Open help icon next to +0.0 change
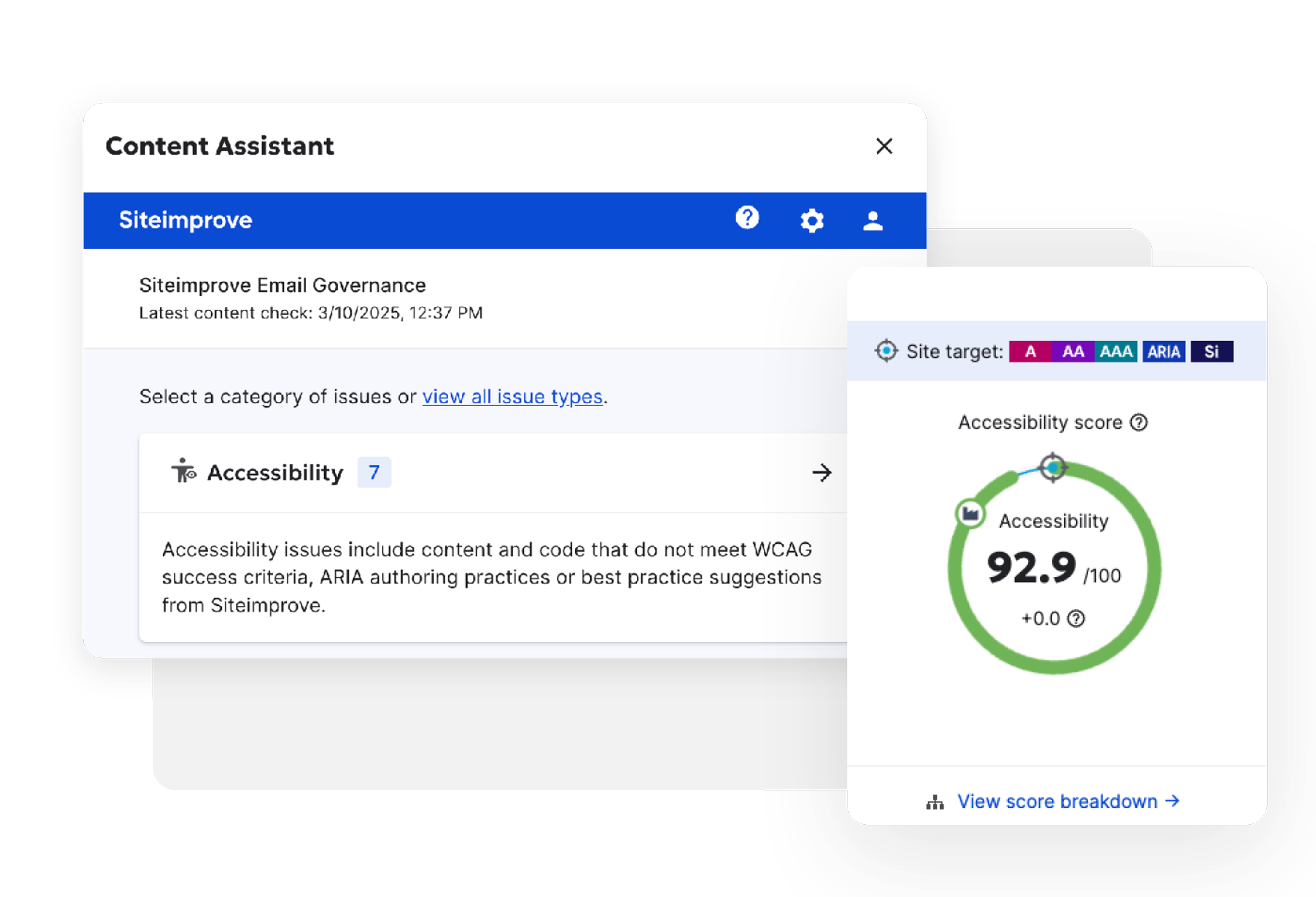Image resolution: width=1316 pixels, height=897 pixels. pos(1076,619)
